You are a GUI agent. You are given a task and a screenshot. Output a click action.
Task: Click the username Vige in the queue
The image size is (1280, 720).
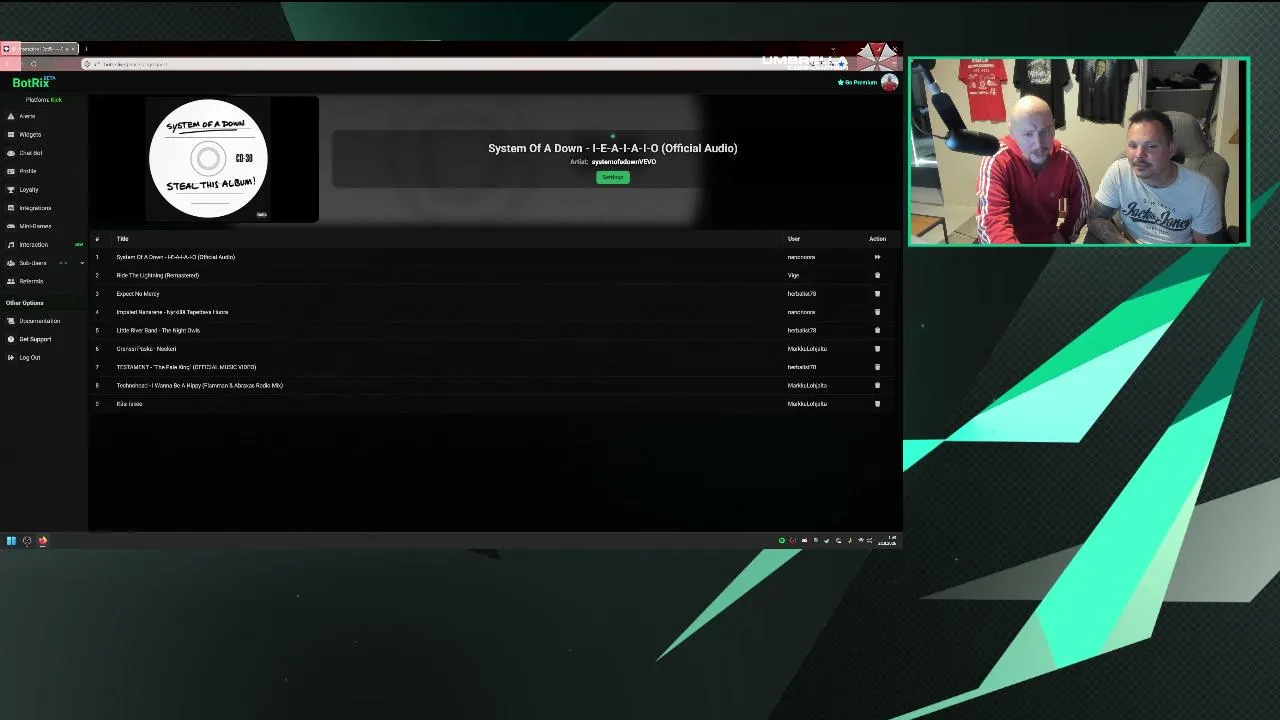(x=793, y=275)
